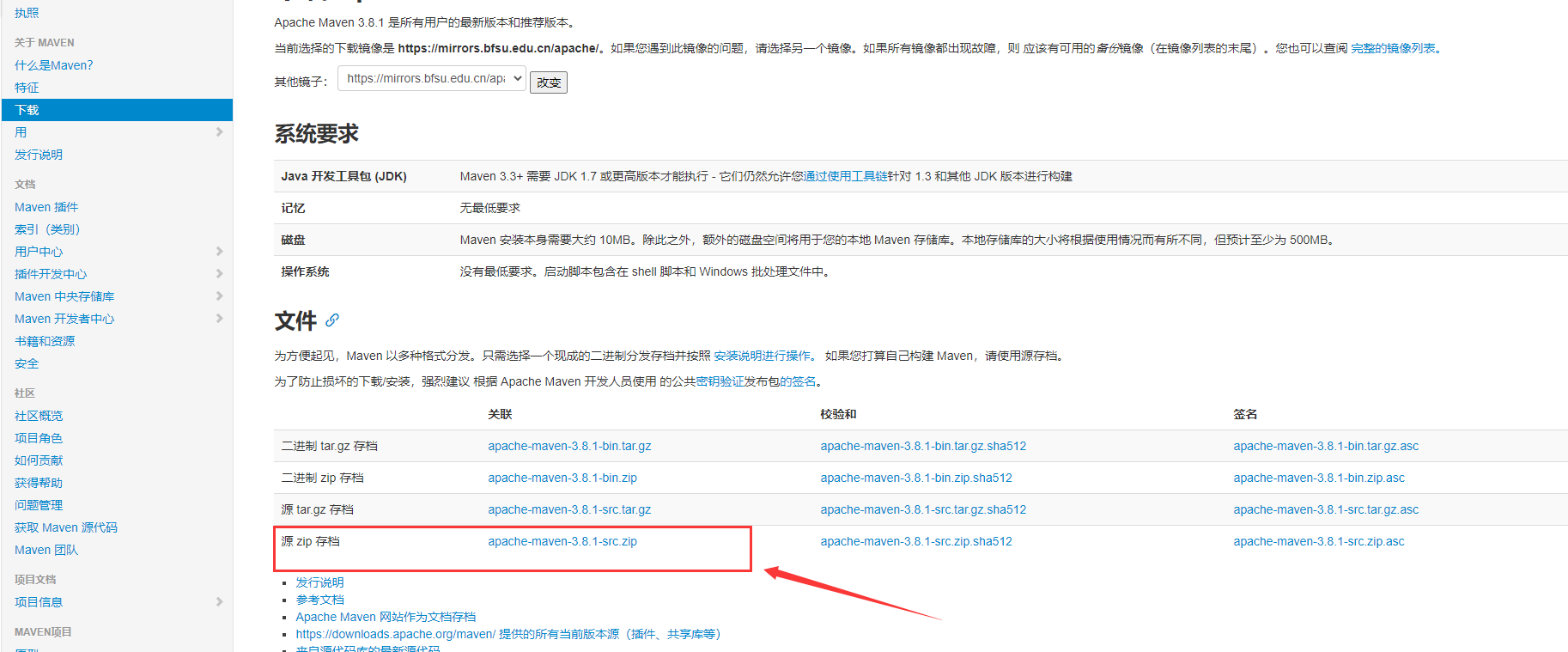Screen dimensions: 1568x652
Task: Open the 密钥验证发布包的签名 link
Action: click(x=756, y=381)
